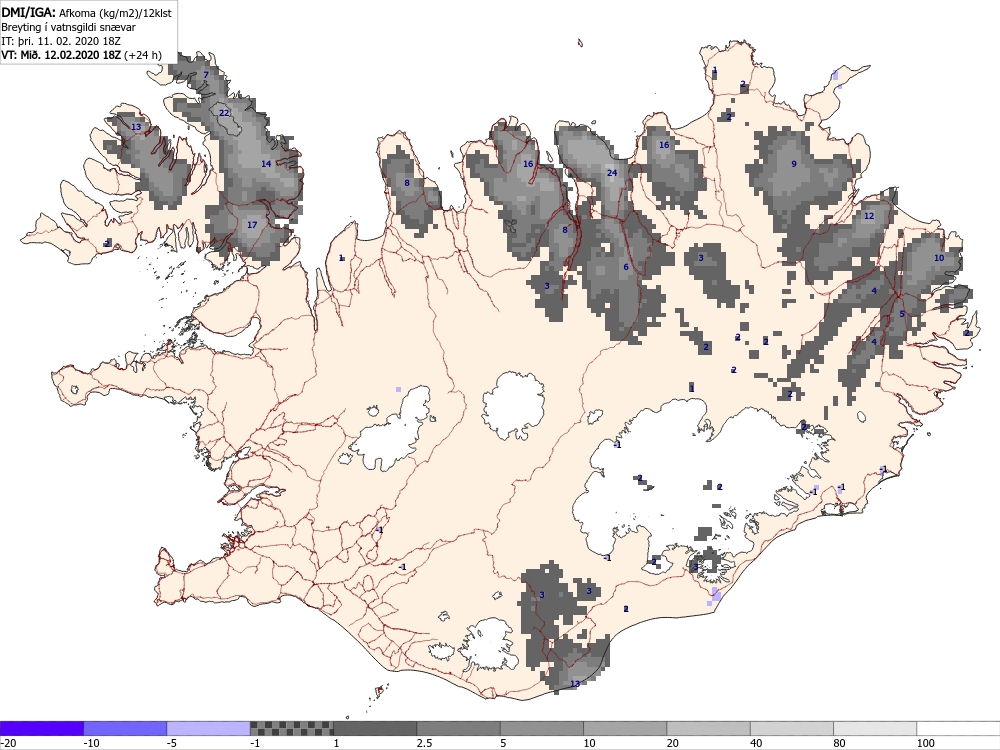
Task: Pick the legend swatch for 40 to 80
Action: (x=792, y=728)
